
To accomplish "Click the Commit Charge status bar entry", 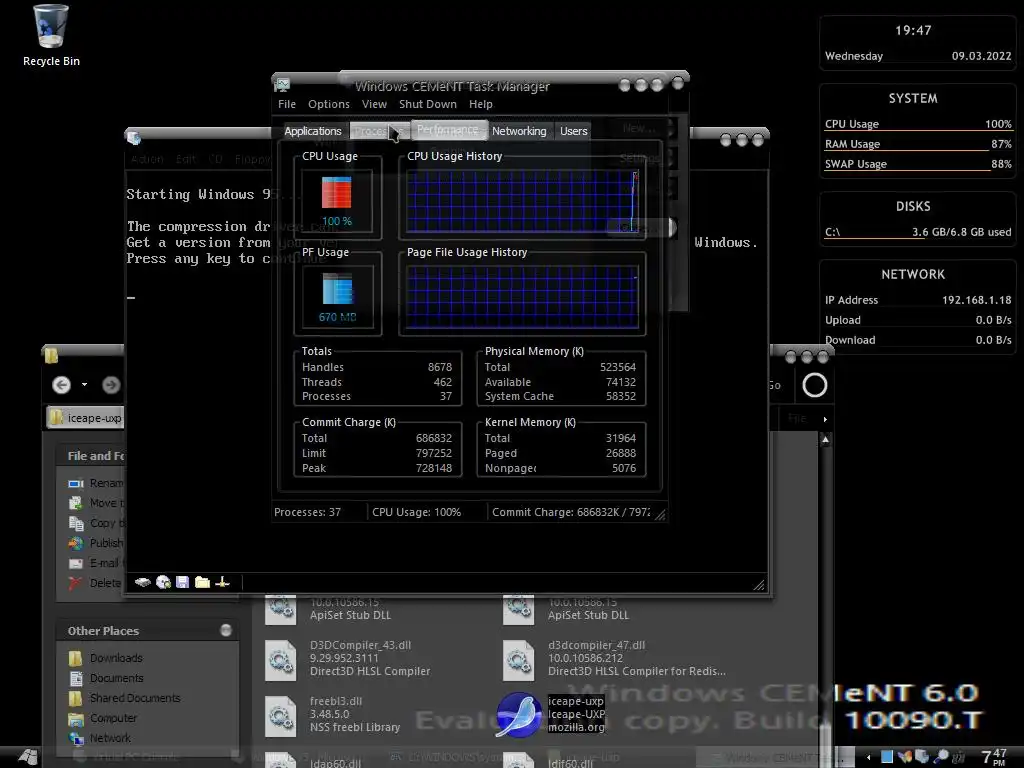I will [571, 512].
